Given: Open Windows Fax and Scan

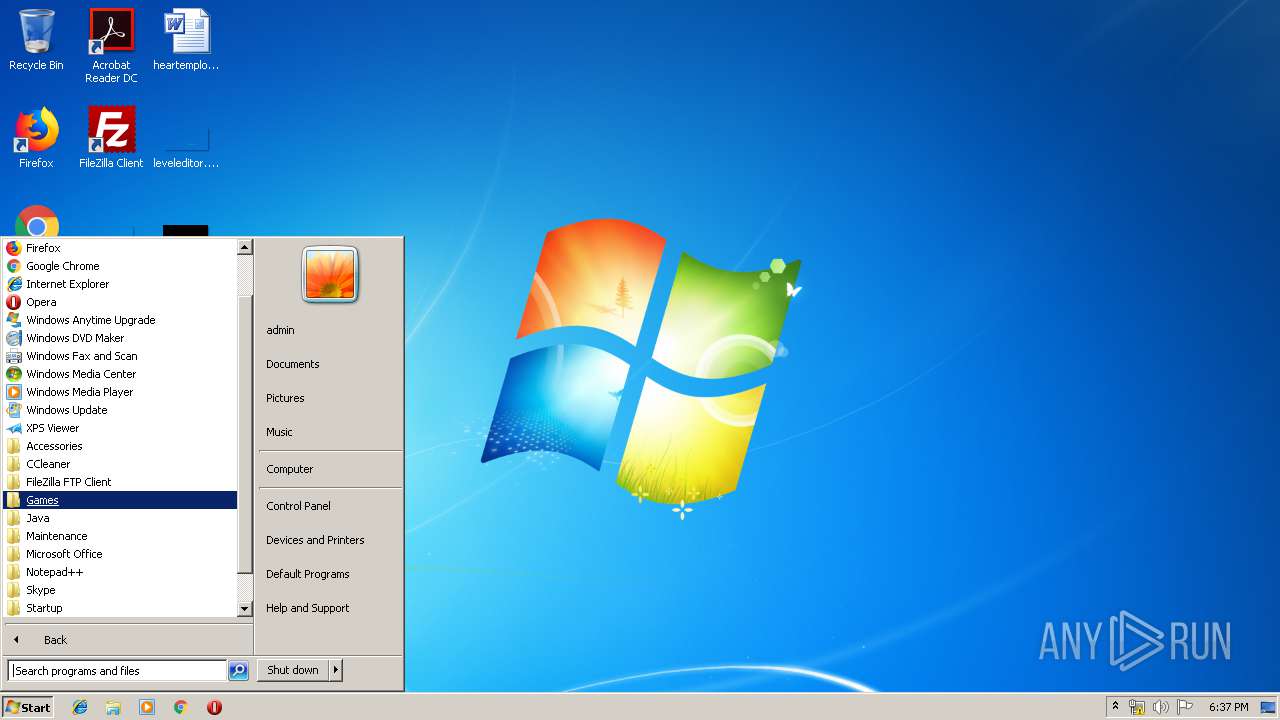Looking at the screenshot, I should click(120, 356).
